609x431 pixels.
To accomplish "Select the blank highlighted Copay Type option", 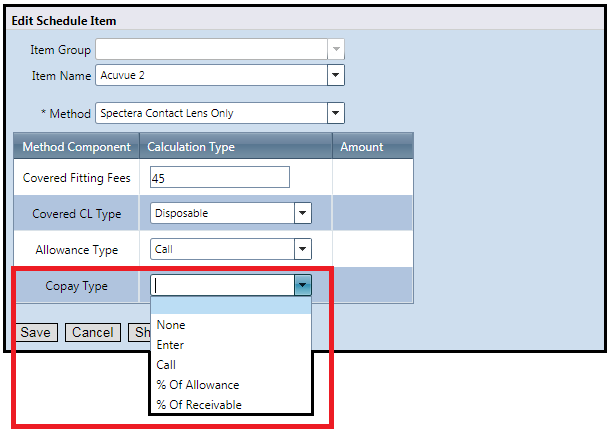I will (x=230, y=306).
